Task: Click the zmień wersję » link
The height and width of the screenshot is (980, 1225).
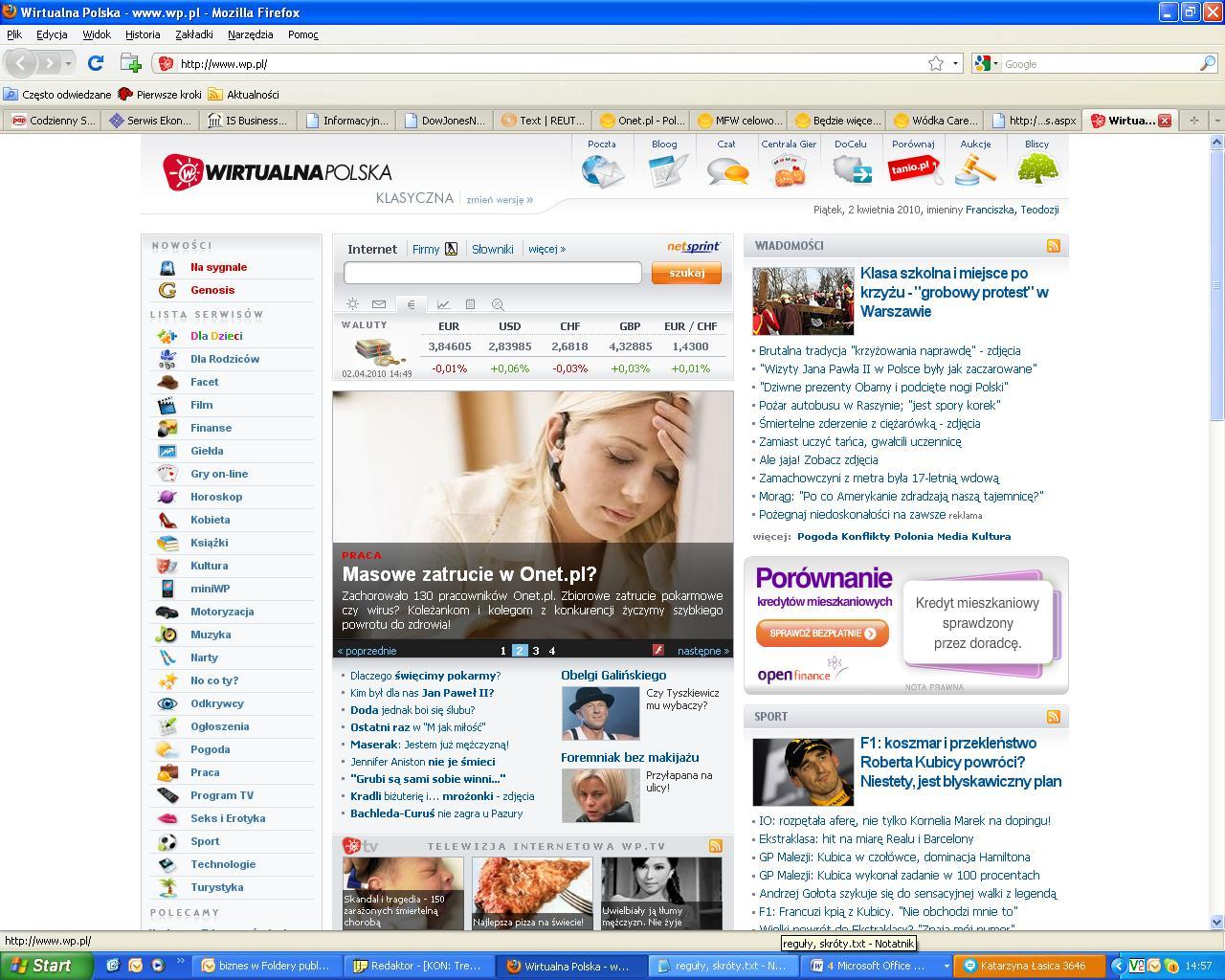Action: [500, 200]
